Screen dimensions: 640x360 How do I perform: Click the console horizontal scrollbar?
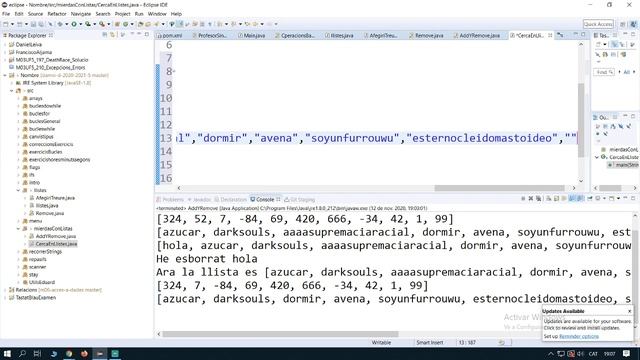tap(280, 334)
